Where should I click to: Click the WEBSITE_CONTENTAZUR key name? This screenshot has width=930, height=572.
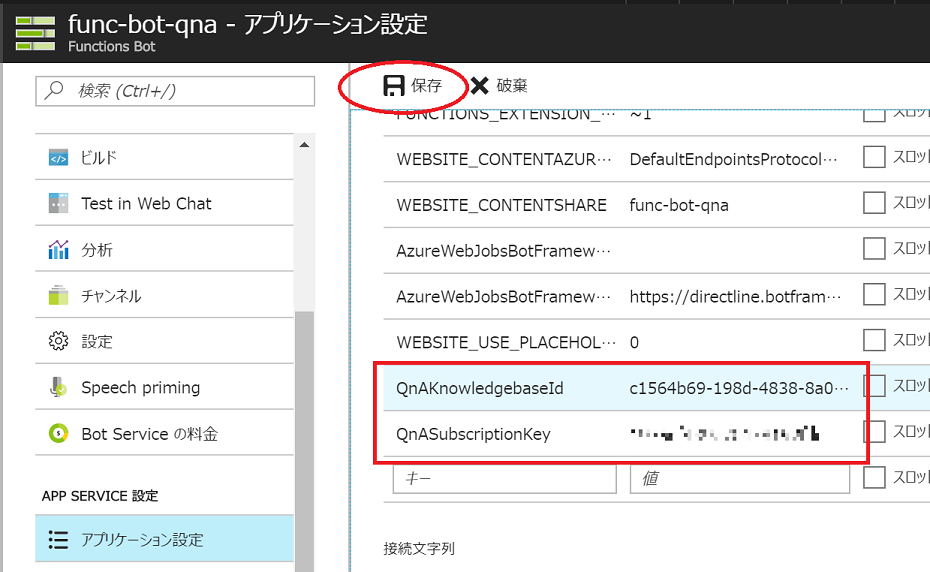point(504,160)
